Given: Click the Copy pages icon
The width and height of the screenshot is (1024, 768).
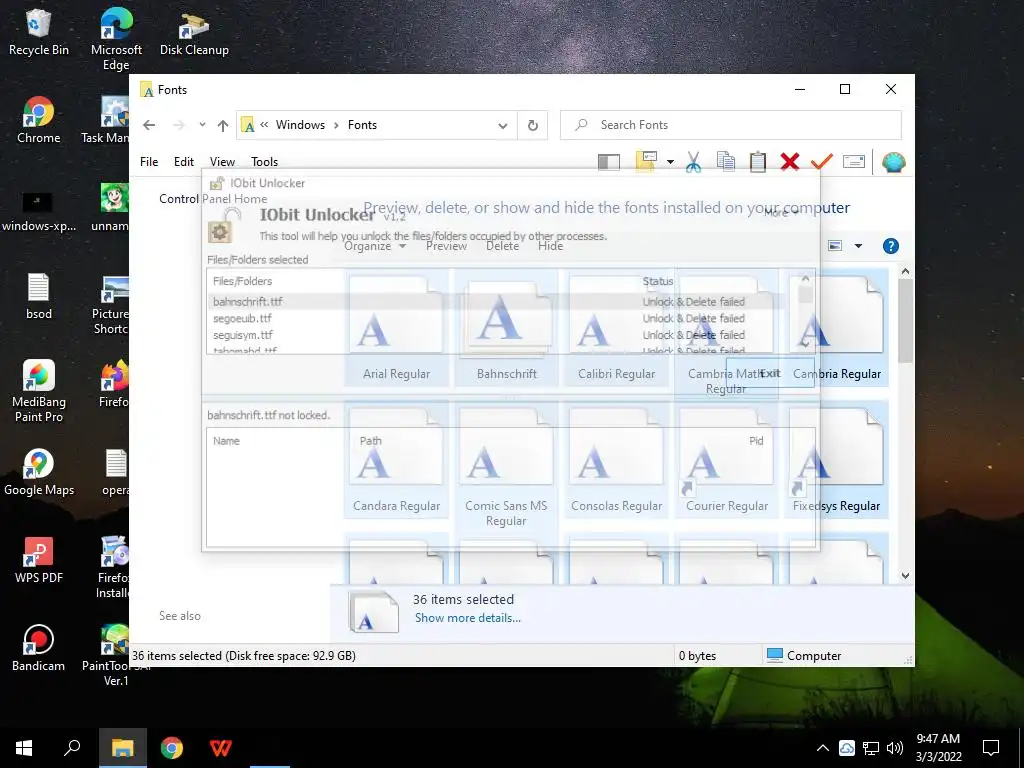Looking at the screenshot, I should (726, 161).
